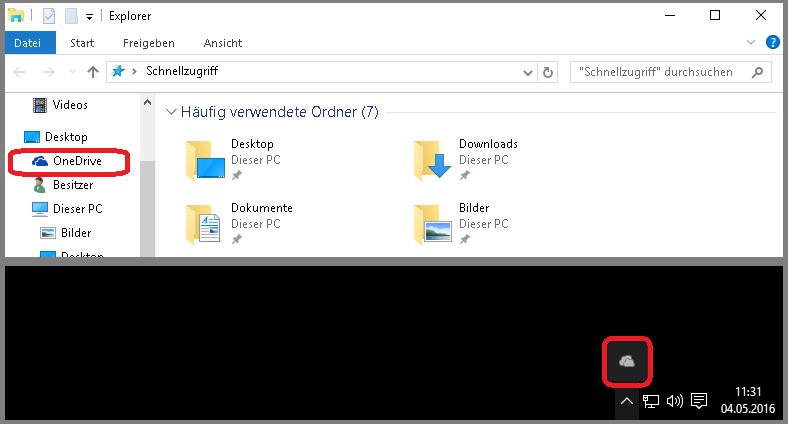Select Dieser PC in the sidebar
789x424 pixels.
pos(79,209)
